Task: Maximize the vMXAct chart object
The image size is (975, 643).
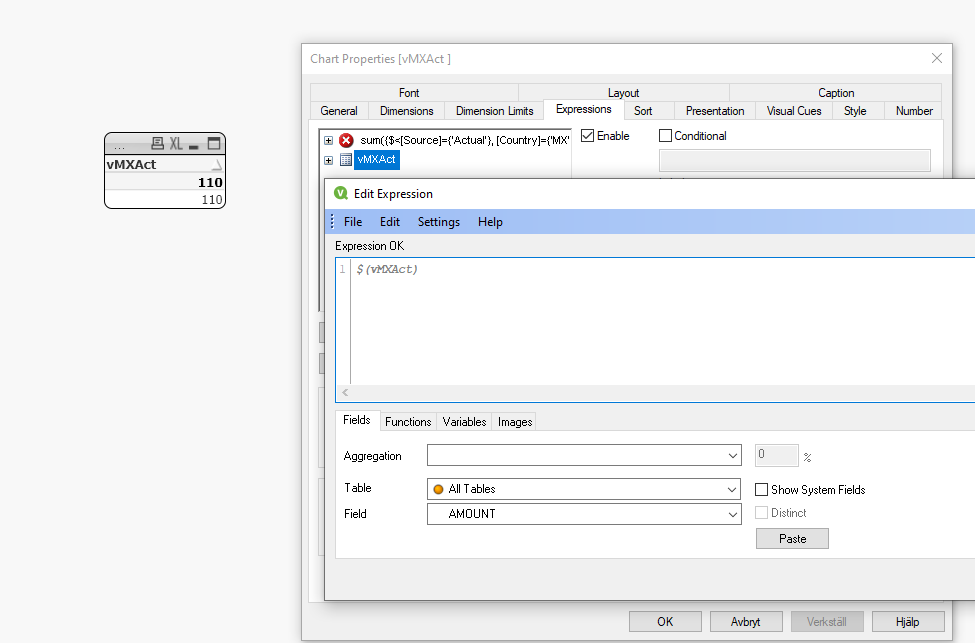Action: point(213,144)
